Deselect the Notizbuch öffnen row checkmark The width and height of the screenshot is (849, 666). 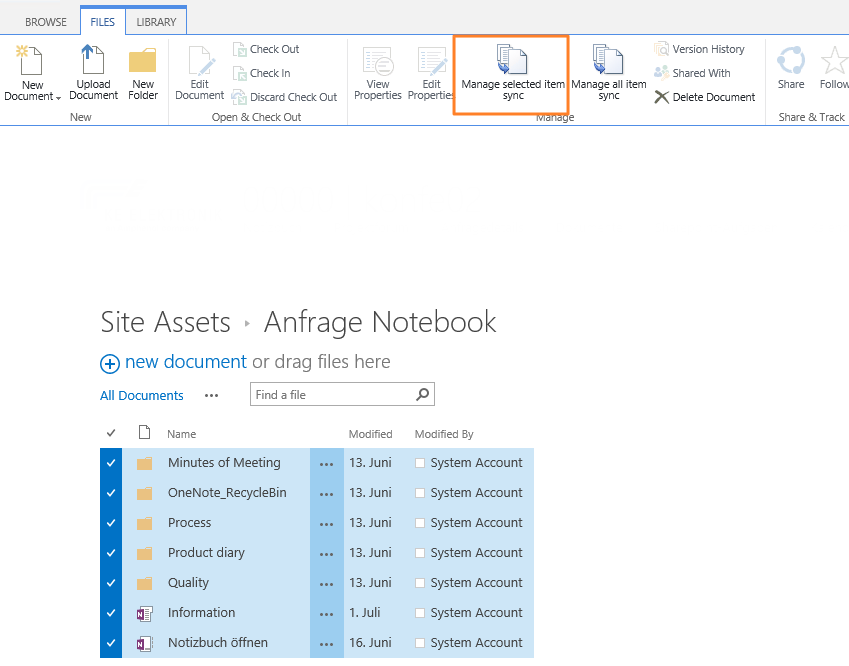pyautogui.click(x=111, y=643)
